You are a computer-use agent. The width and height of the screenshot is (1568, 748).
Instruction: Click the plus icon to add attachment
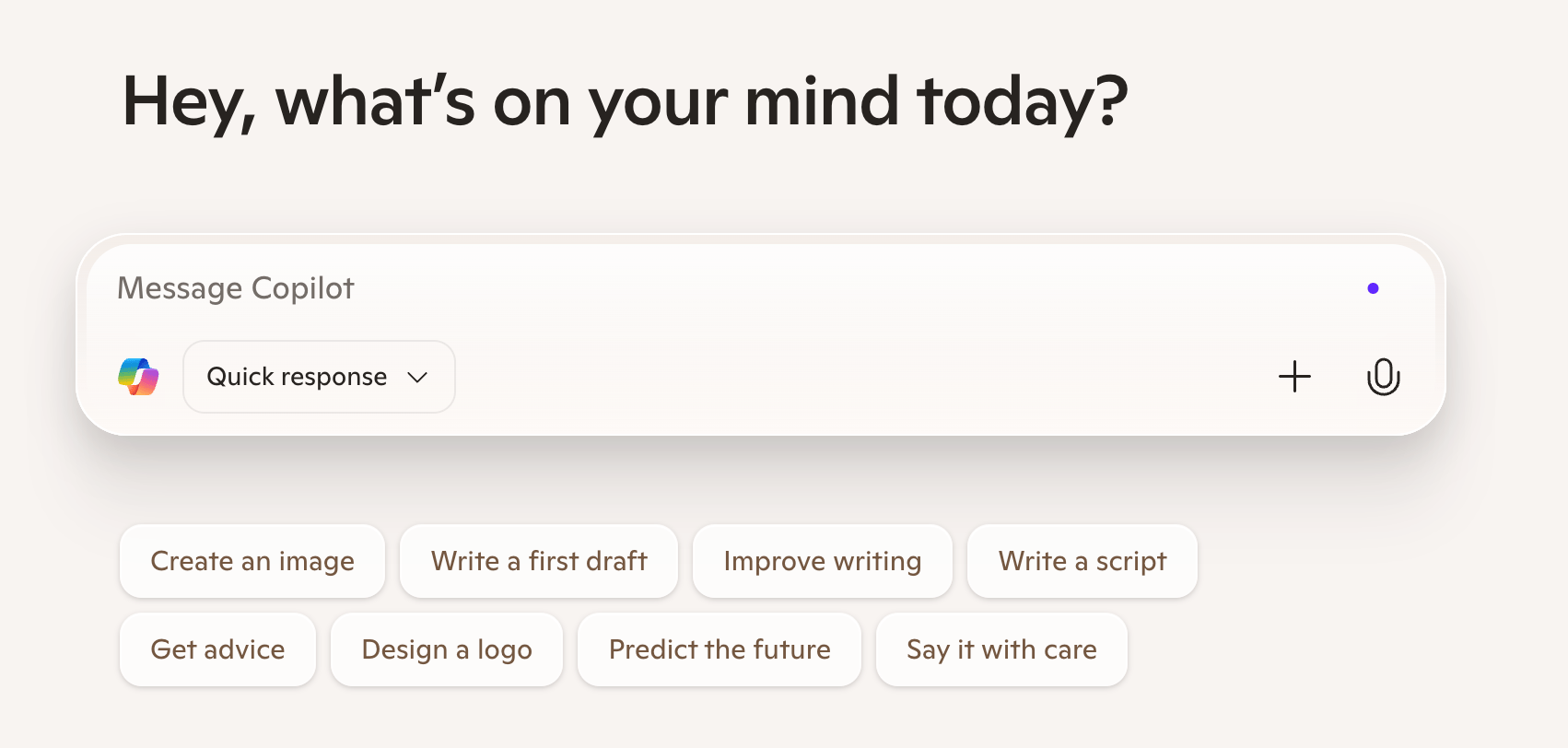coord(1294,377)
